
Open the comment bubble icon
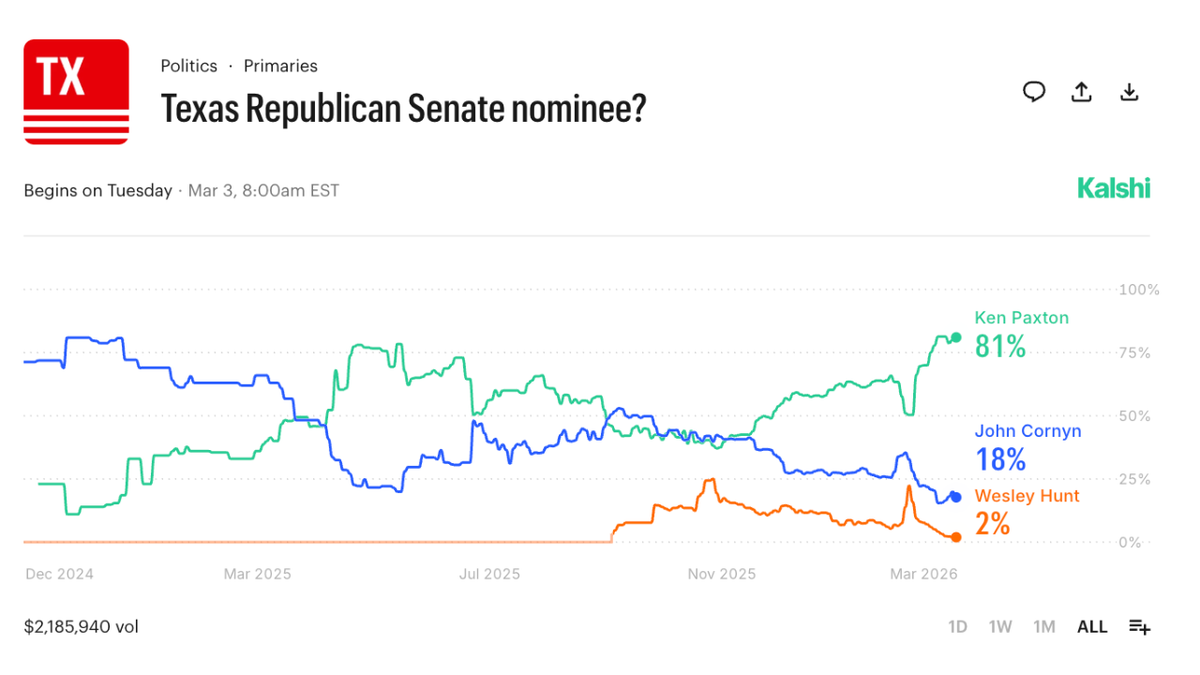[1034, 91]
